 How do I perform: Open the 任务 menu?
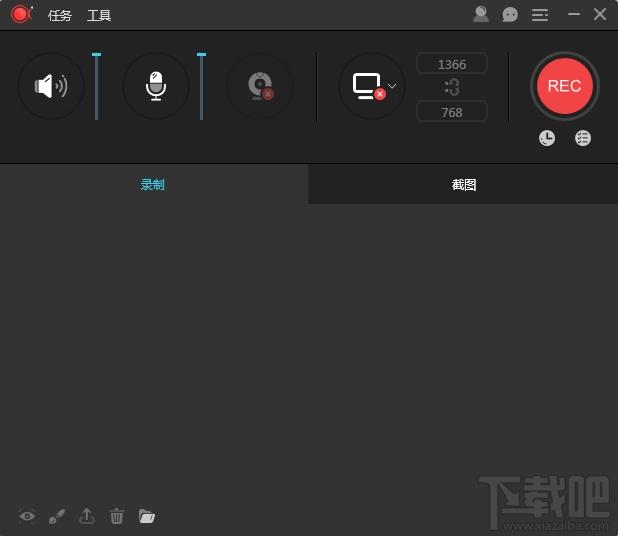coord(60,16)
